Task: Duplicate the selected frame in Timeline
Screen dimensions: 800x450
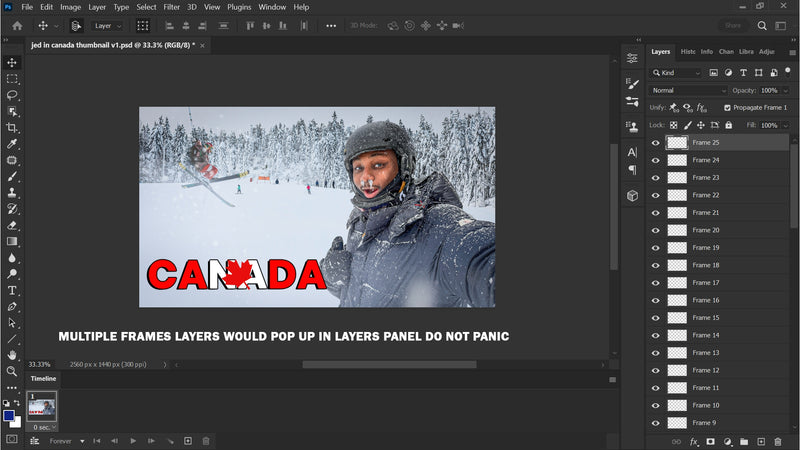Action: click(x=187, y=440)
